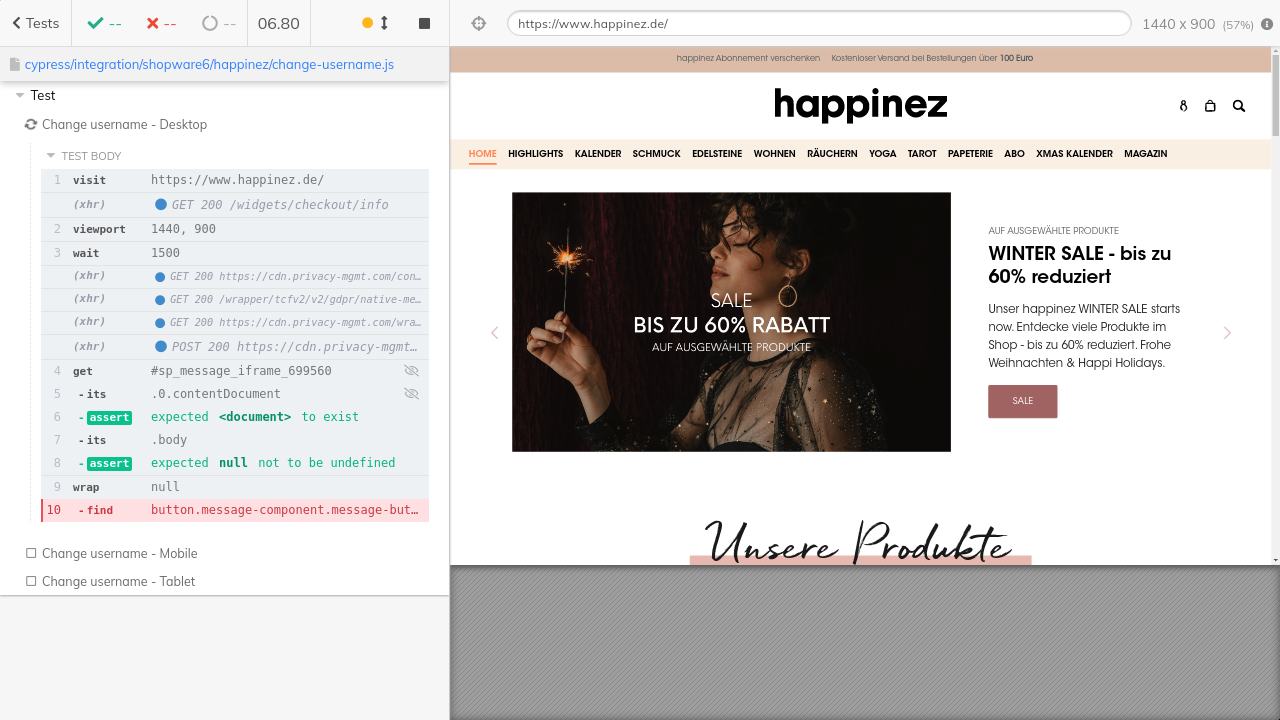Advance the carousel with the right arrow
This screenshot has height=720, width=1280.
coord(1227,333)
